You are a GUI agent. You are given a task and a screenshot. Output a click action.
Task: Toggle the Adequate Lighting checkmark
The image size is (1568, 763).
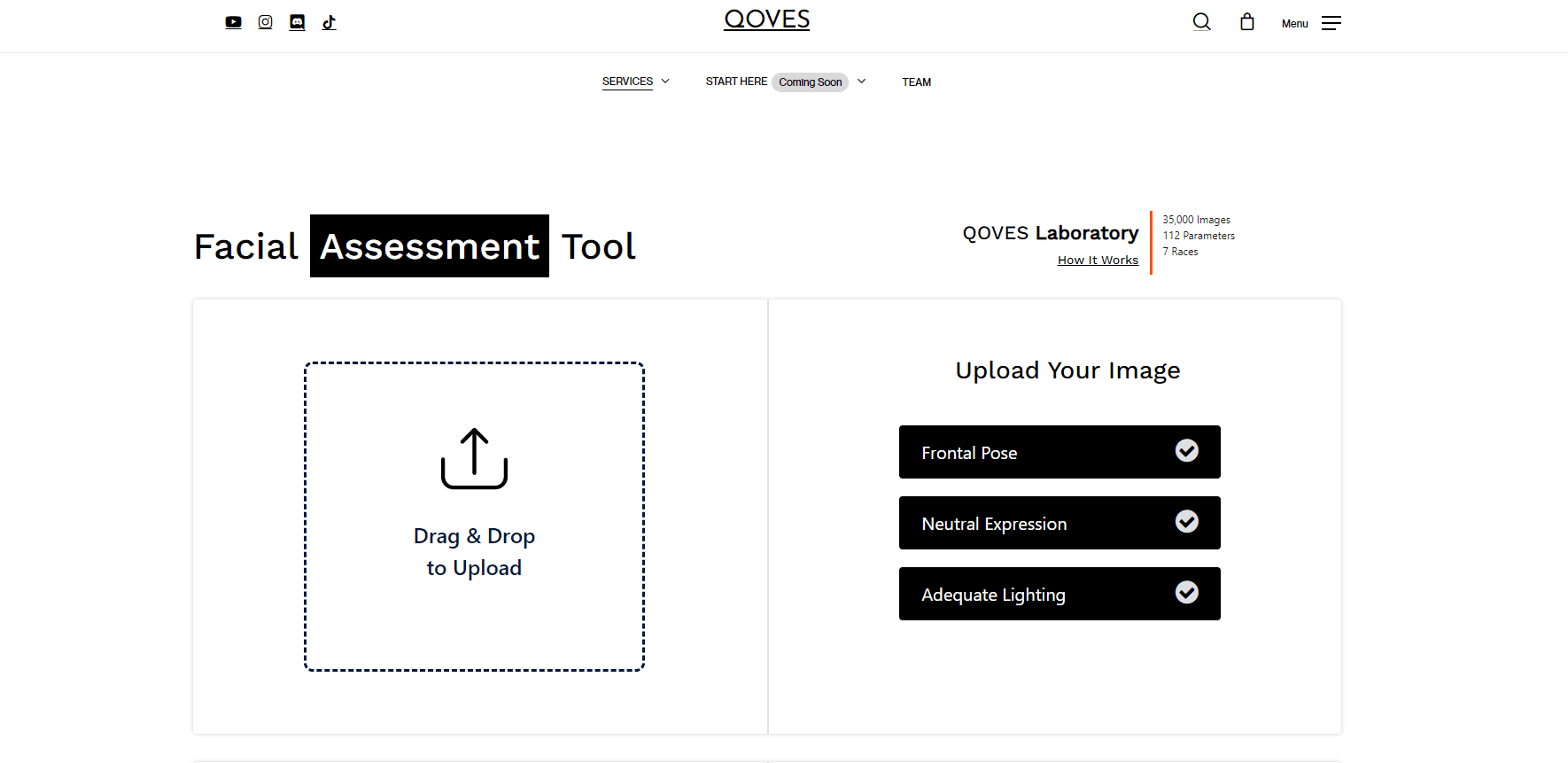pos(1187,593)
